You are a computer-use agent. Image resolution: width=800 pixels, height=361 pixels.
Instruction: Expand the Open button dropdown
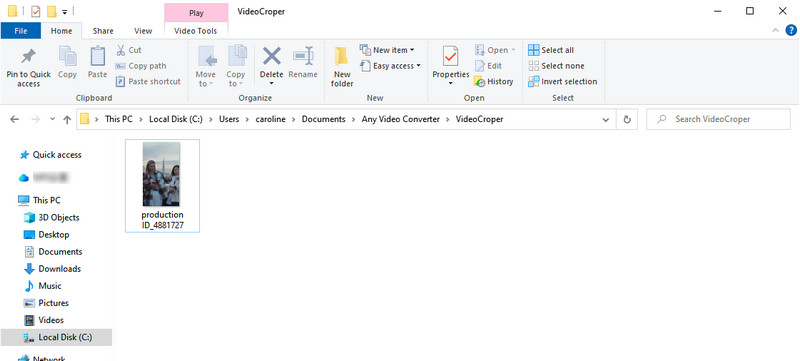click(514, 50)
